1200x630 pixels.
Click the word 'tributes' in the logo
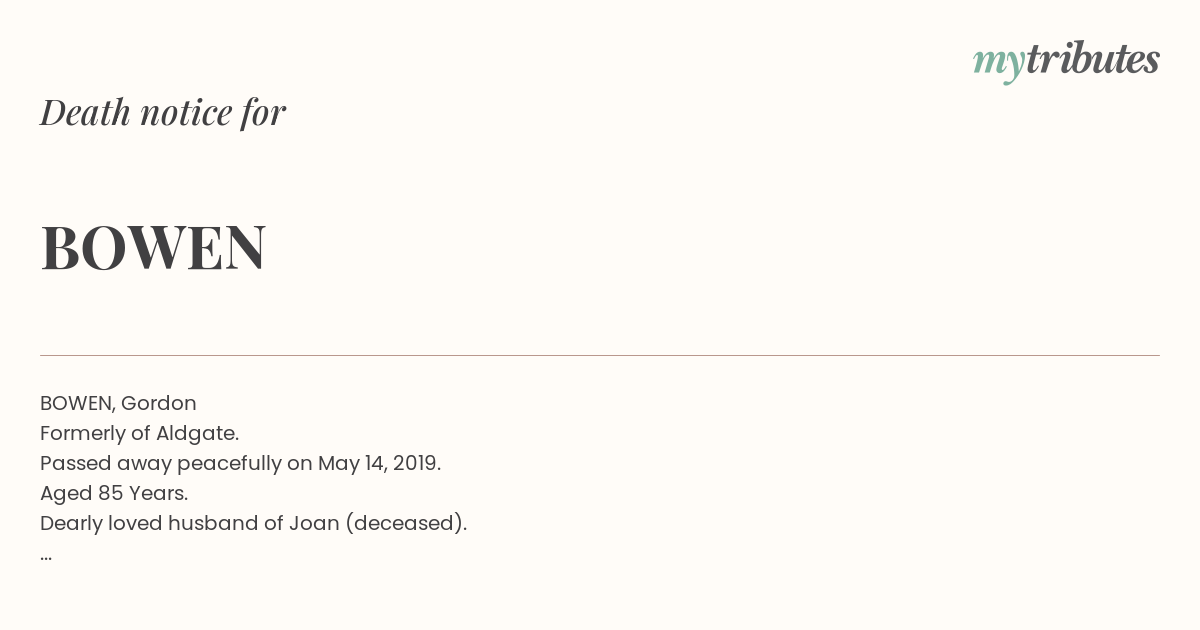coord(1092,59)
